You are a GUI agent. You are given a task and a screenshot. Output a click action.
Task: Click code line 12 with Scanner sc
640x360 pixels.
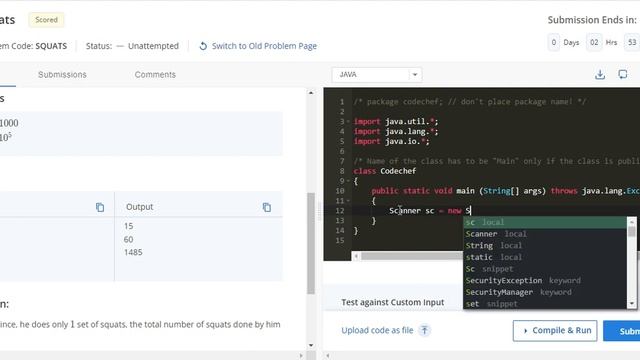coord(430,211)
